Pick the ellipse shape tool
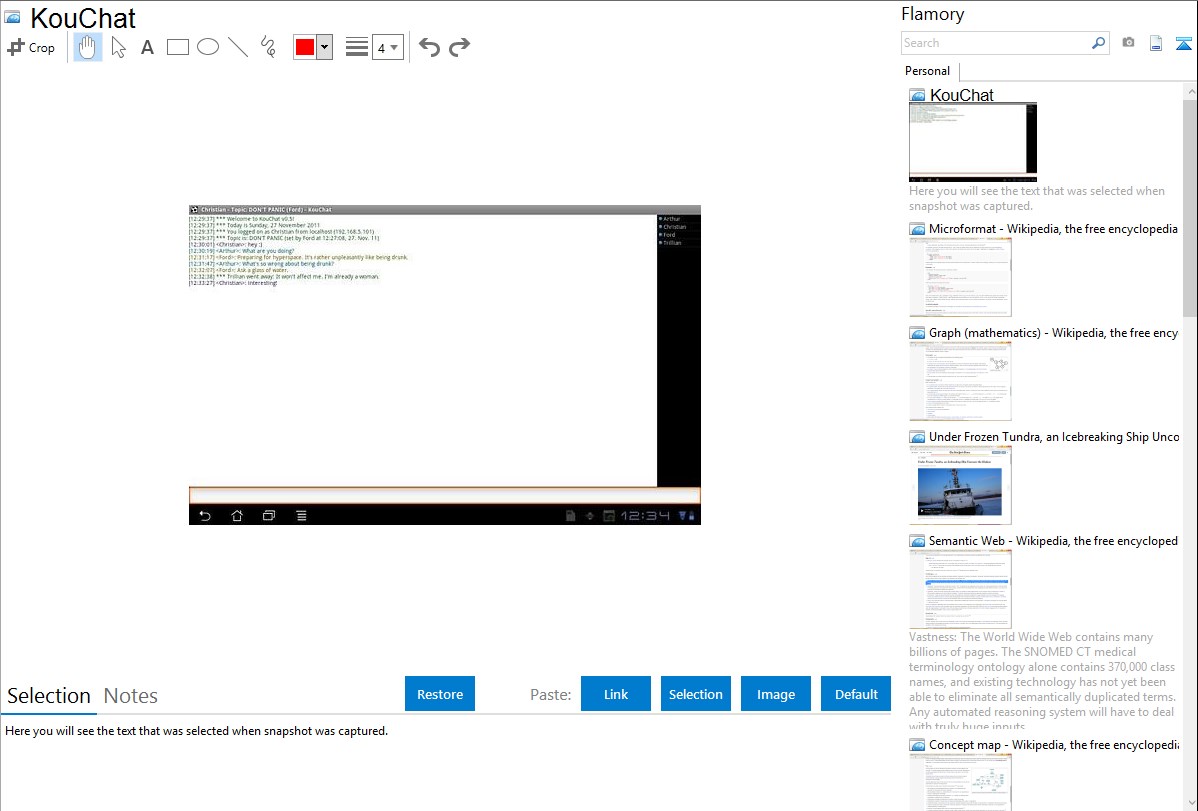1198x811 pixels. click(208, 47)
